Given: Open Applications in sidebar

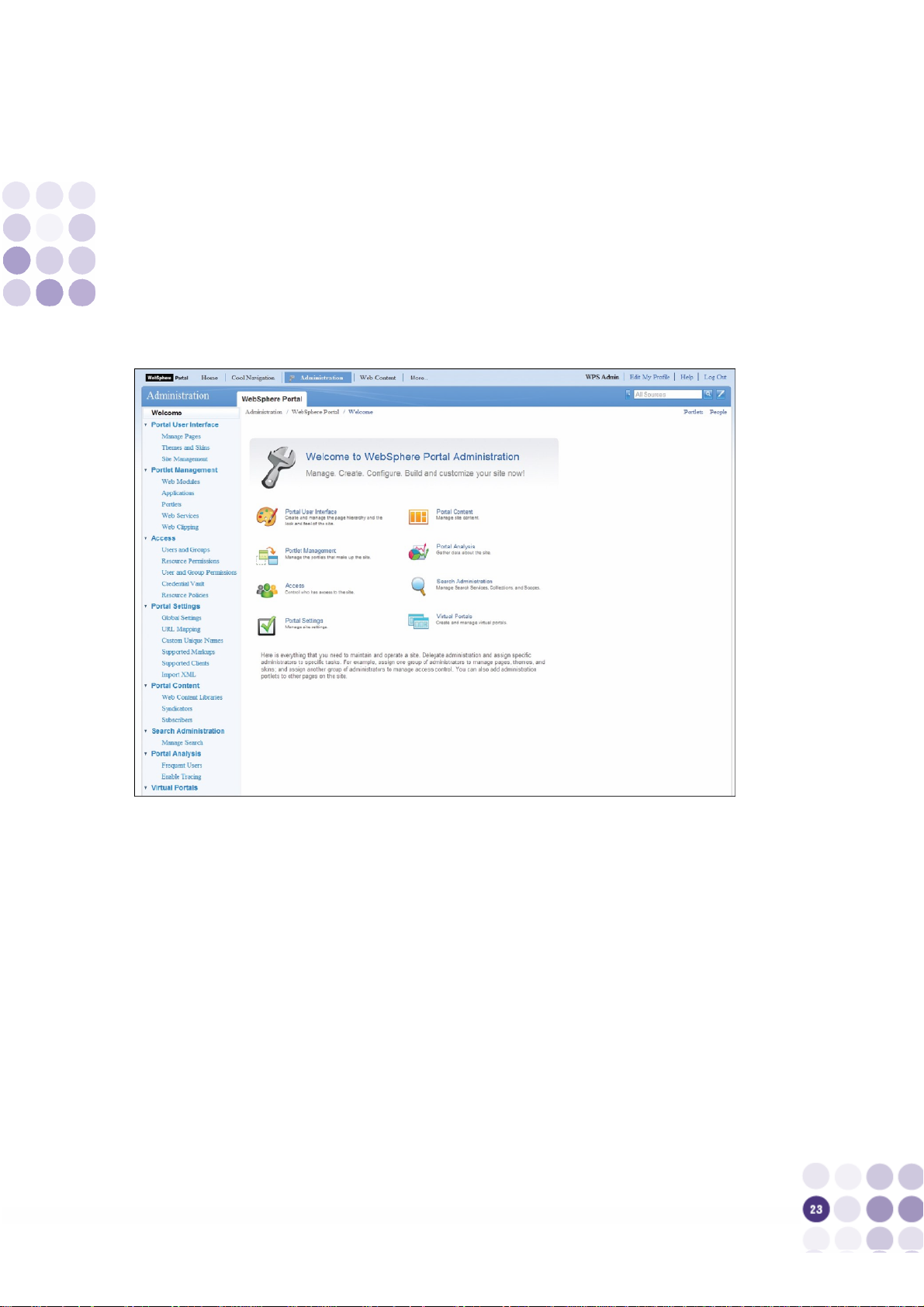Looking at the screenshot, I should pyautogui.click(x=178, y=493).
